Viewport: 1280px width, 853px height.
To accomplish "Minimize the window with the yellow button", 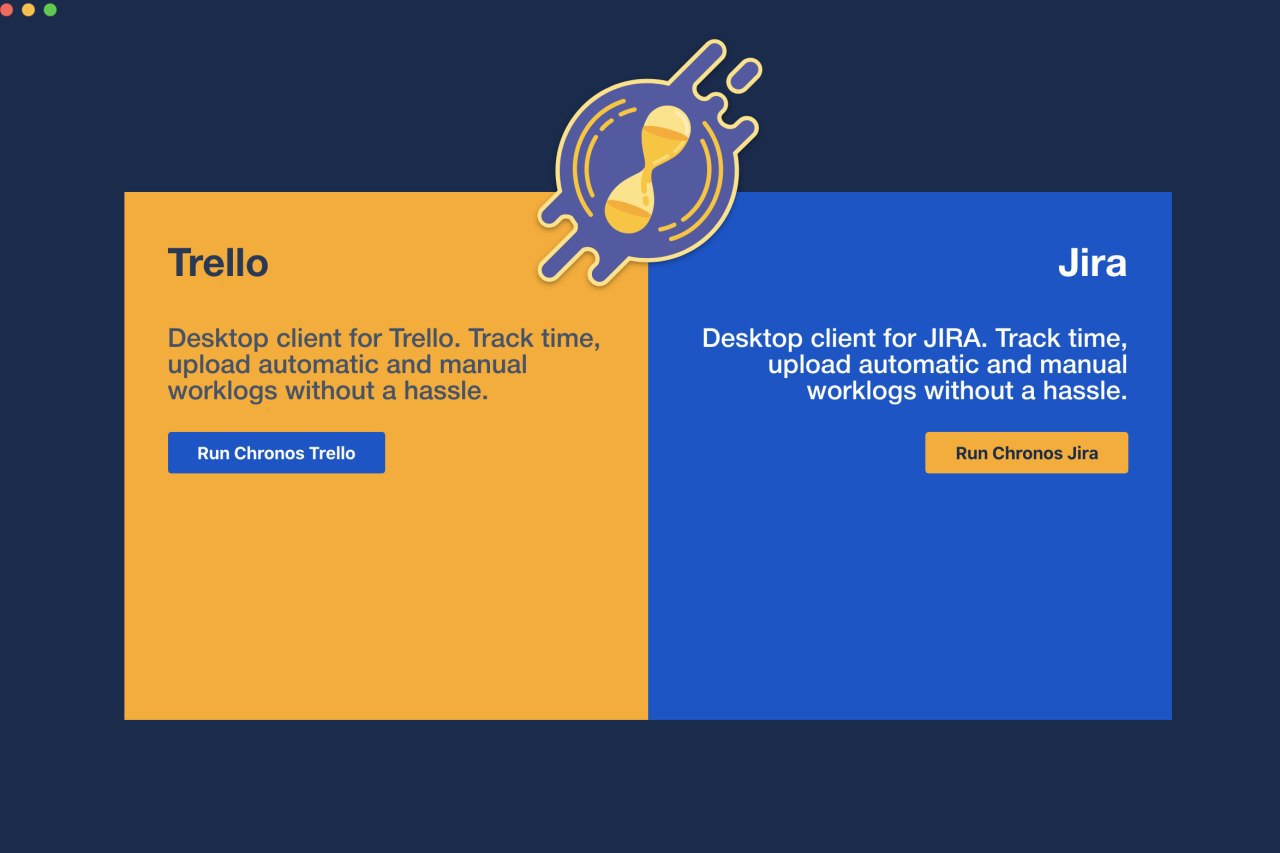I will (x=28, y=10).
